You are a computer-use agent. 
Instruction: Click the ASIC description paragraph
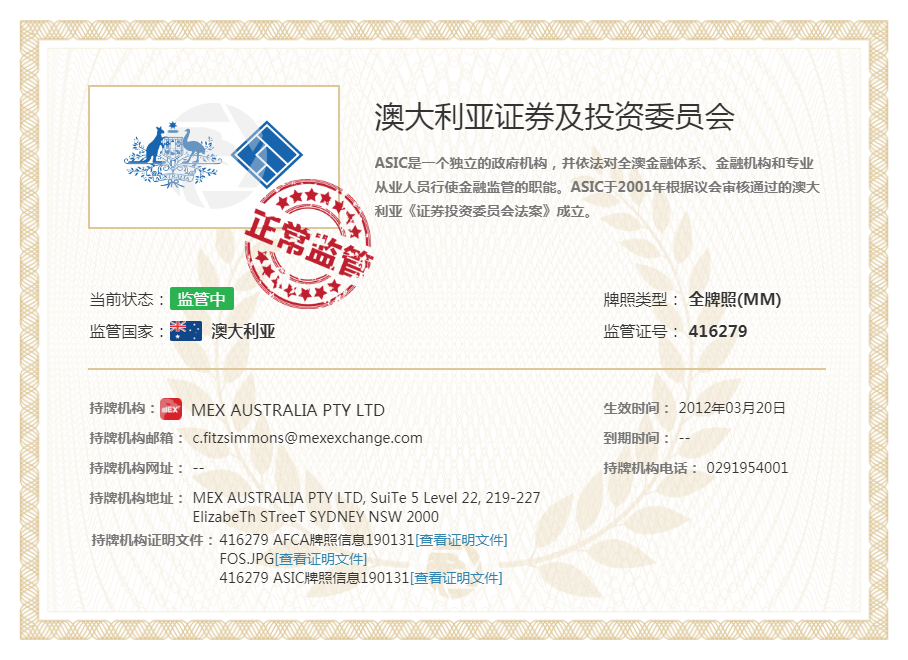tap(596, 187)
